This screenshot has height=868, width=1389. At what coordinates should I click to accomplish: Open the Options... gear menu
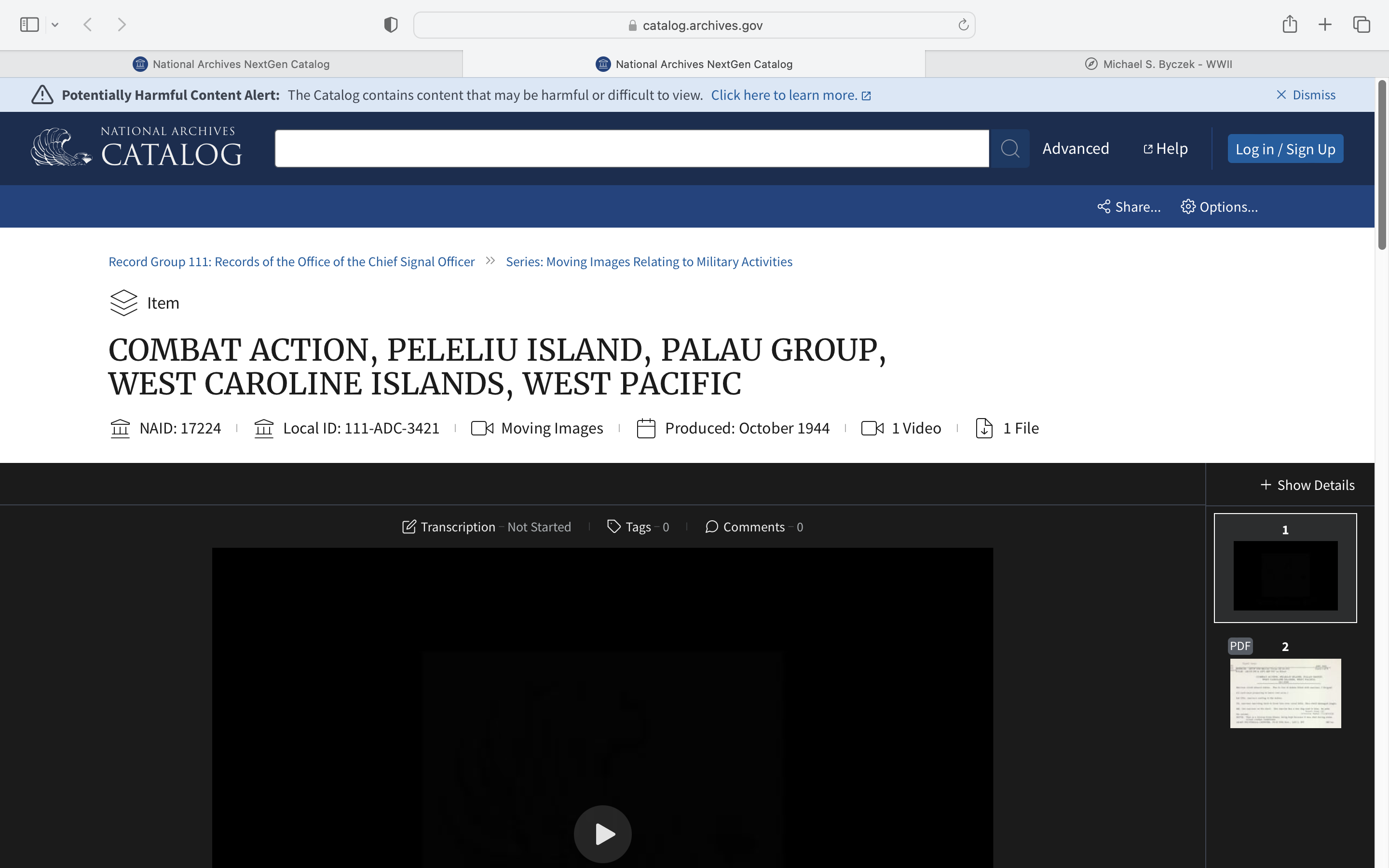(1219, 207)
